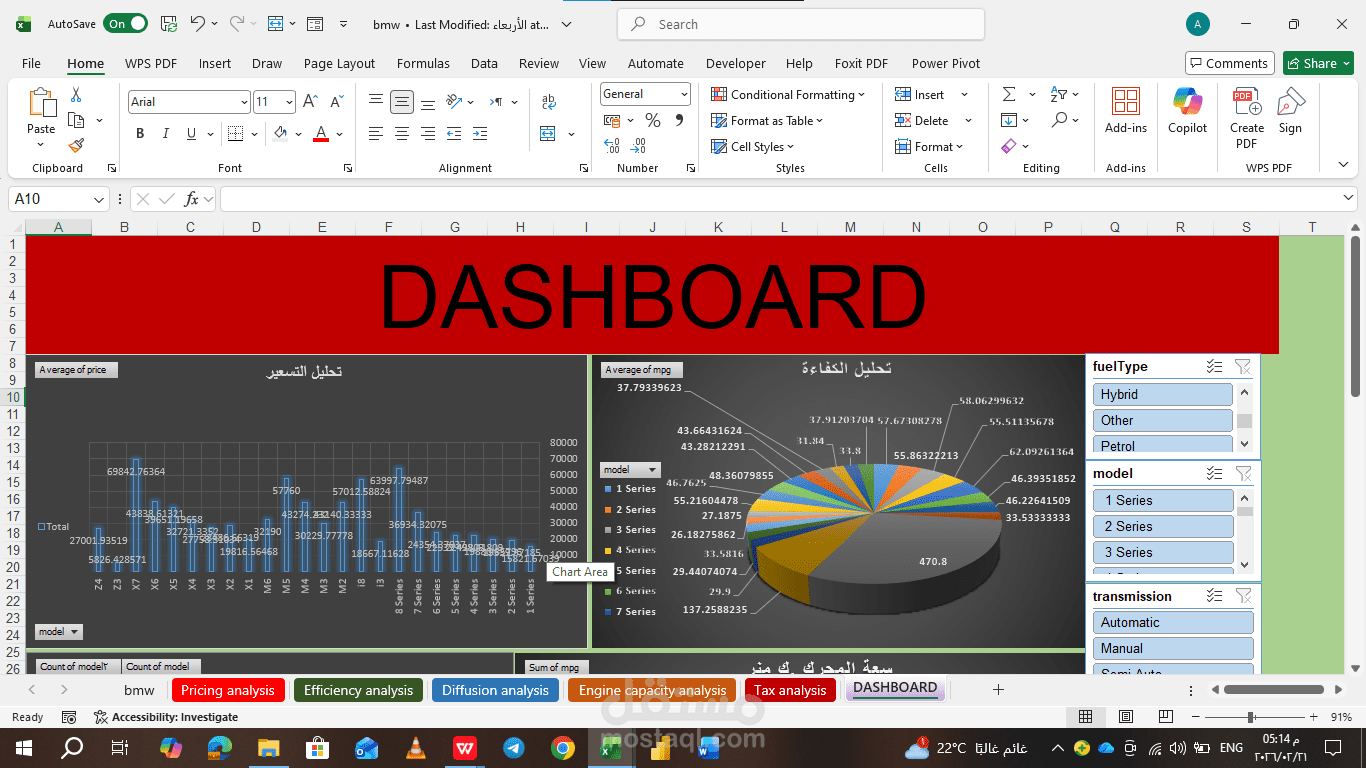Click the Fill Color bucket swatch
The width and height of the screenshot is (1366, 768).
click(280, 134)
